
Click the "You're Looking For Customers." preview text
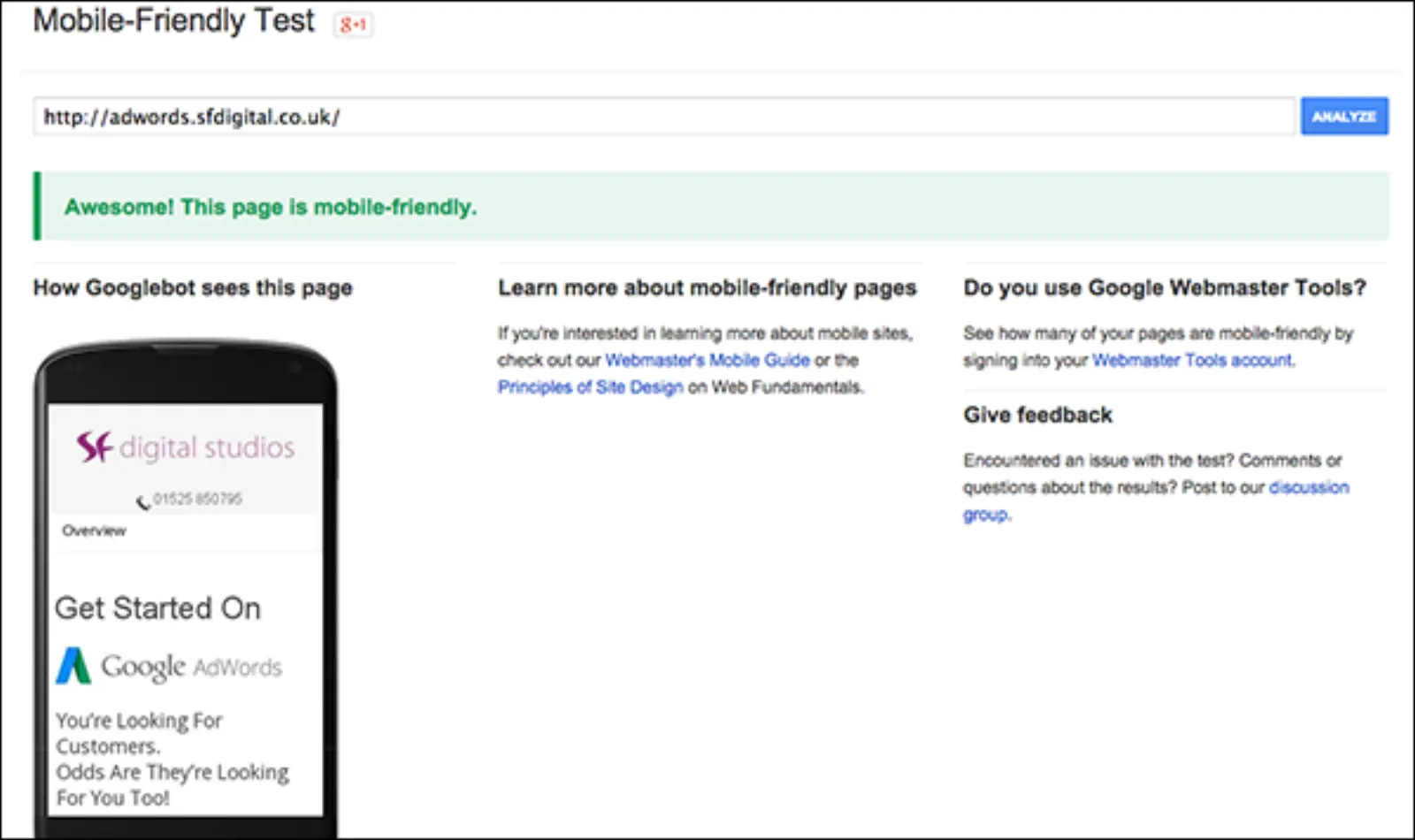click(x=139, y=733)
